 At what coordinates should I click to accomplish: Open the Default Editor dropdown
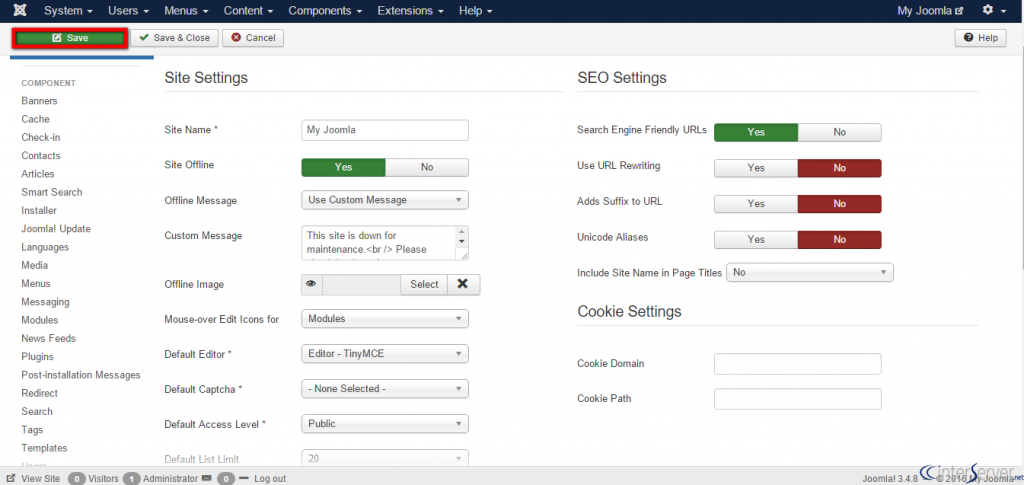[x=385, y=354]
